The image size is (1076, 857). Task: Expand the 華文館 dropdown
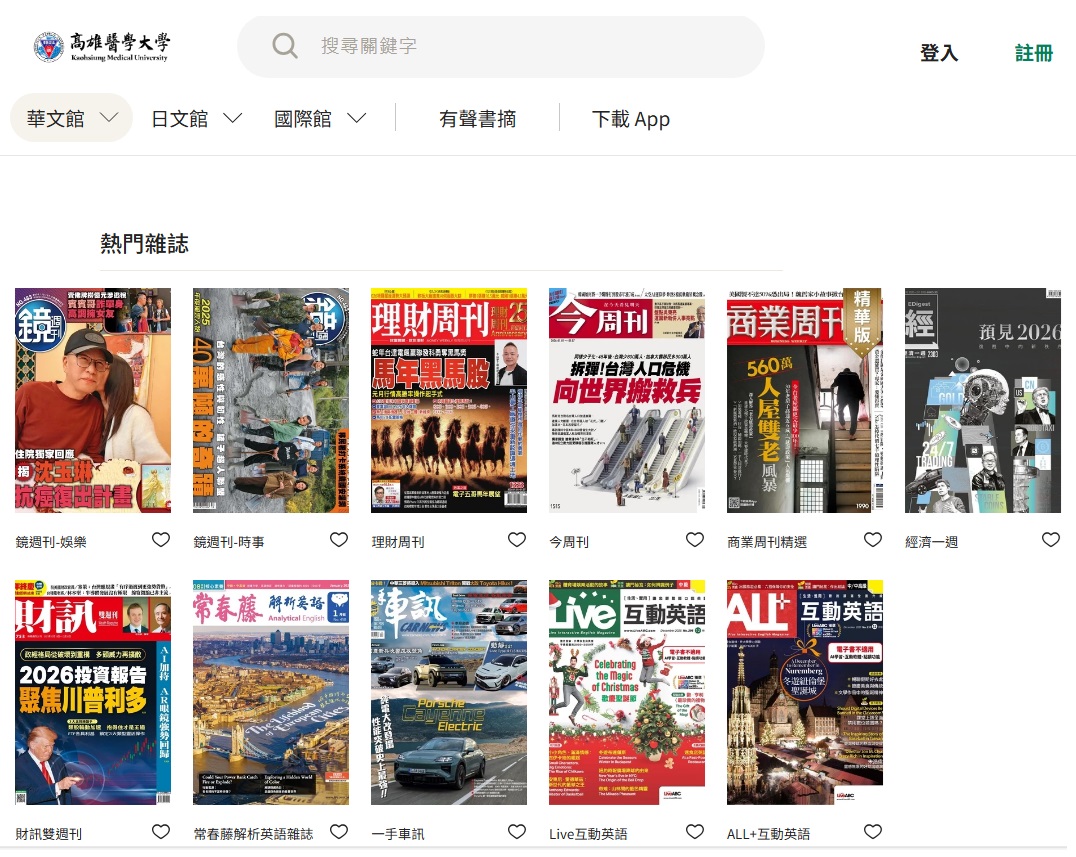pyautogui.click(x=72, y=119)
